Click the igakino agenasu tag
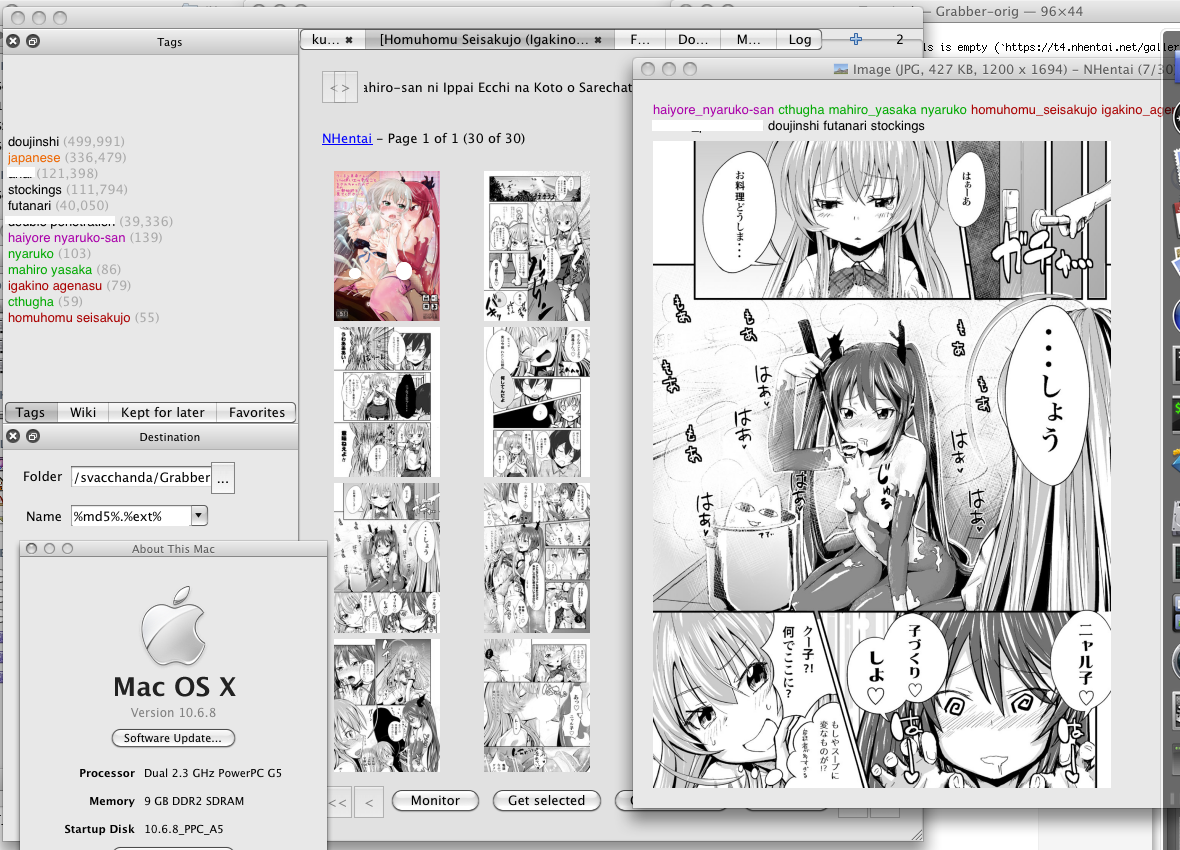1180x850 pixels. coord(55,285)
